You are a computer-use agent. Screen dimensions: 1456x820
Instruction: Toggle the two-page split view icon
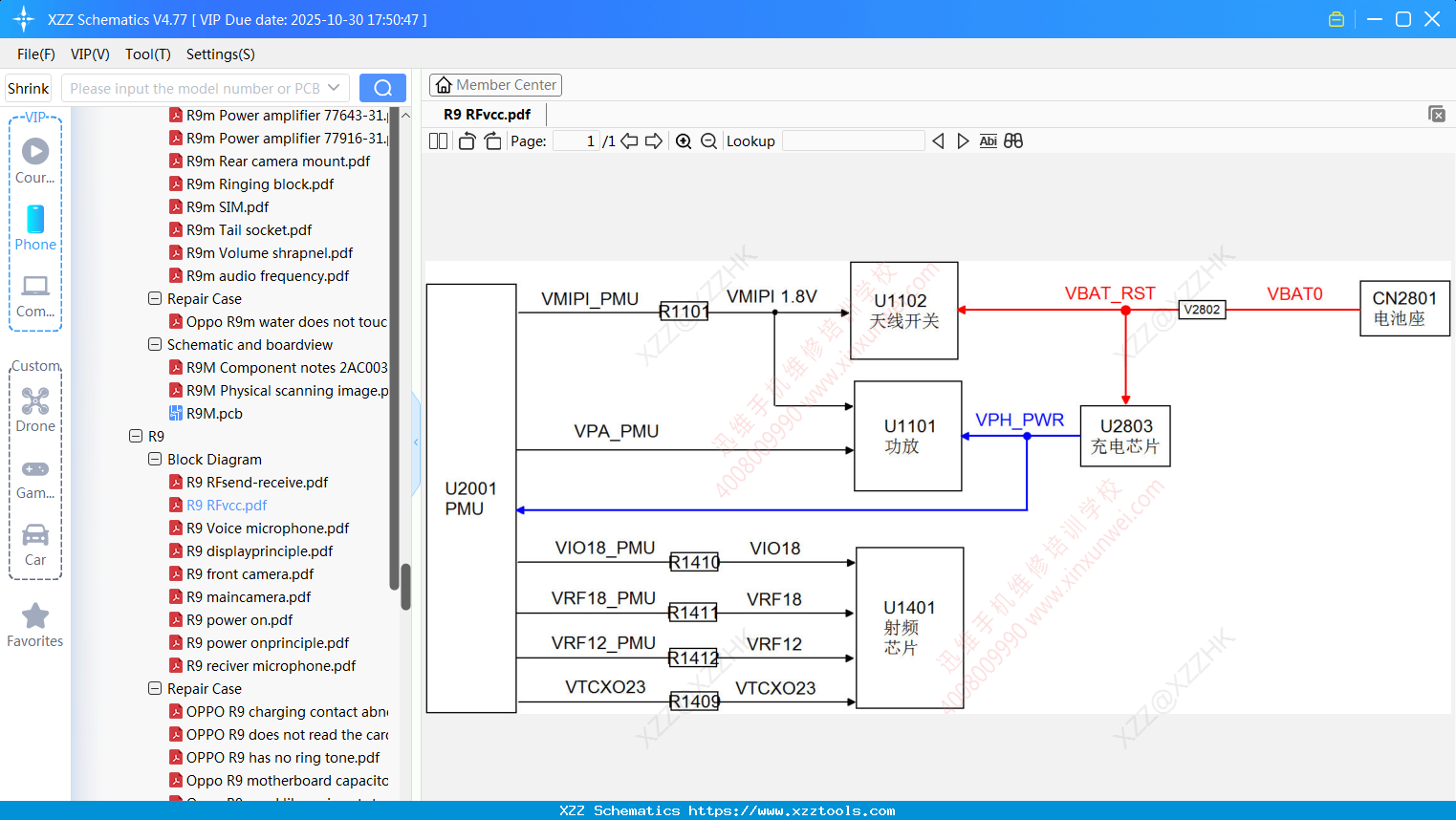438,141
